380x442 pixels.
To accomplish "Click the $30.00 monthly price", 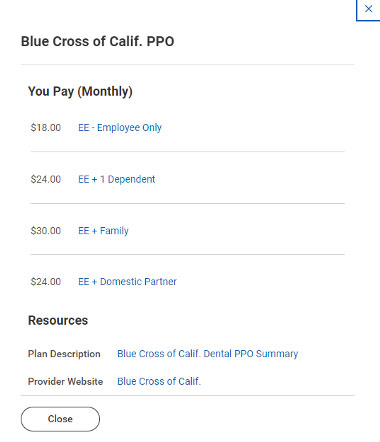I will point(46,231).
